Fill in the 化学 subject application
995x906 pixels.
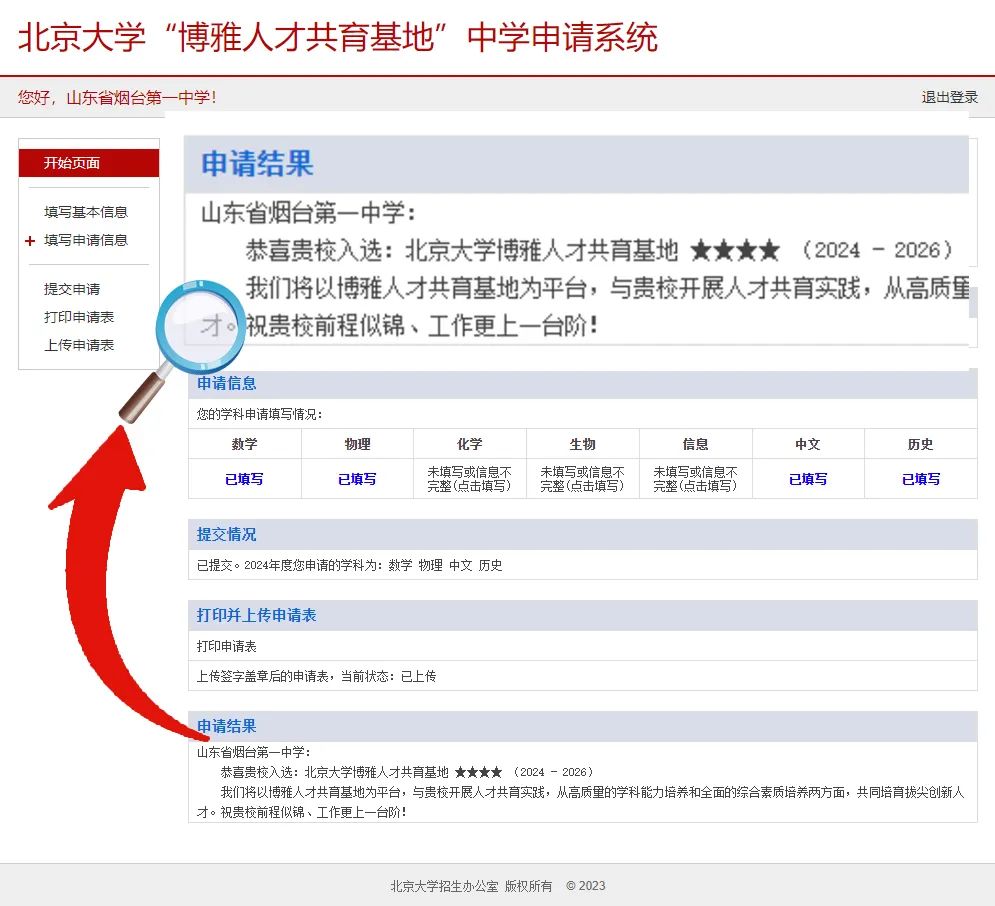tap(470, 479)
